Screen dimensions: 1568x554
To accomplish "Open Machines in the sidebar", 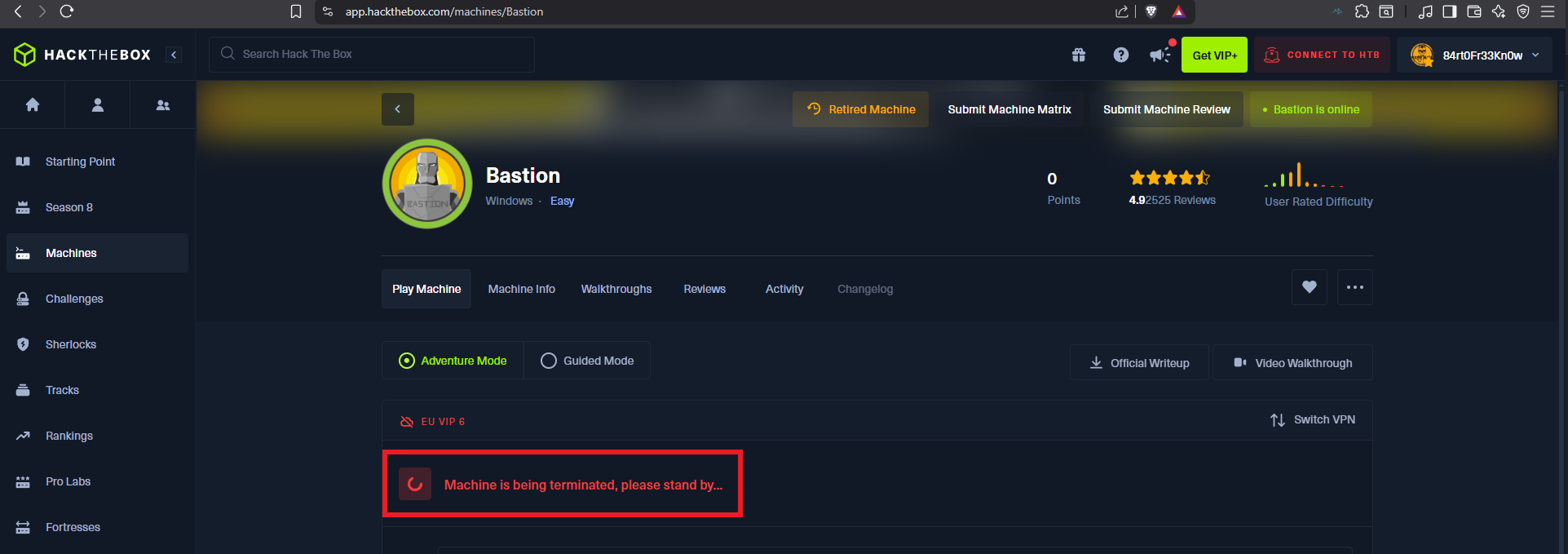I will click(x=97, y=253).
